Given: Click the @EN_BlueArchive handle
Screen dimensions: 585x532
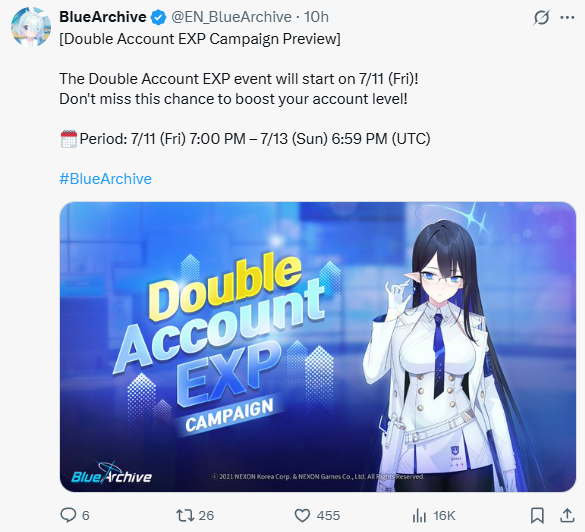Looking at the screenshot, I should click(231, 17).
